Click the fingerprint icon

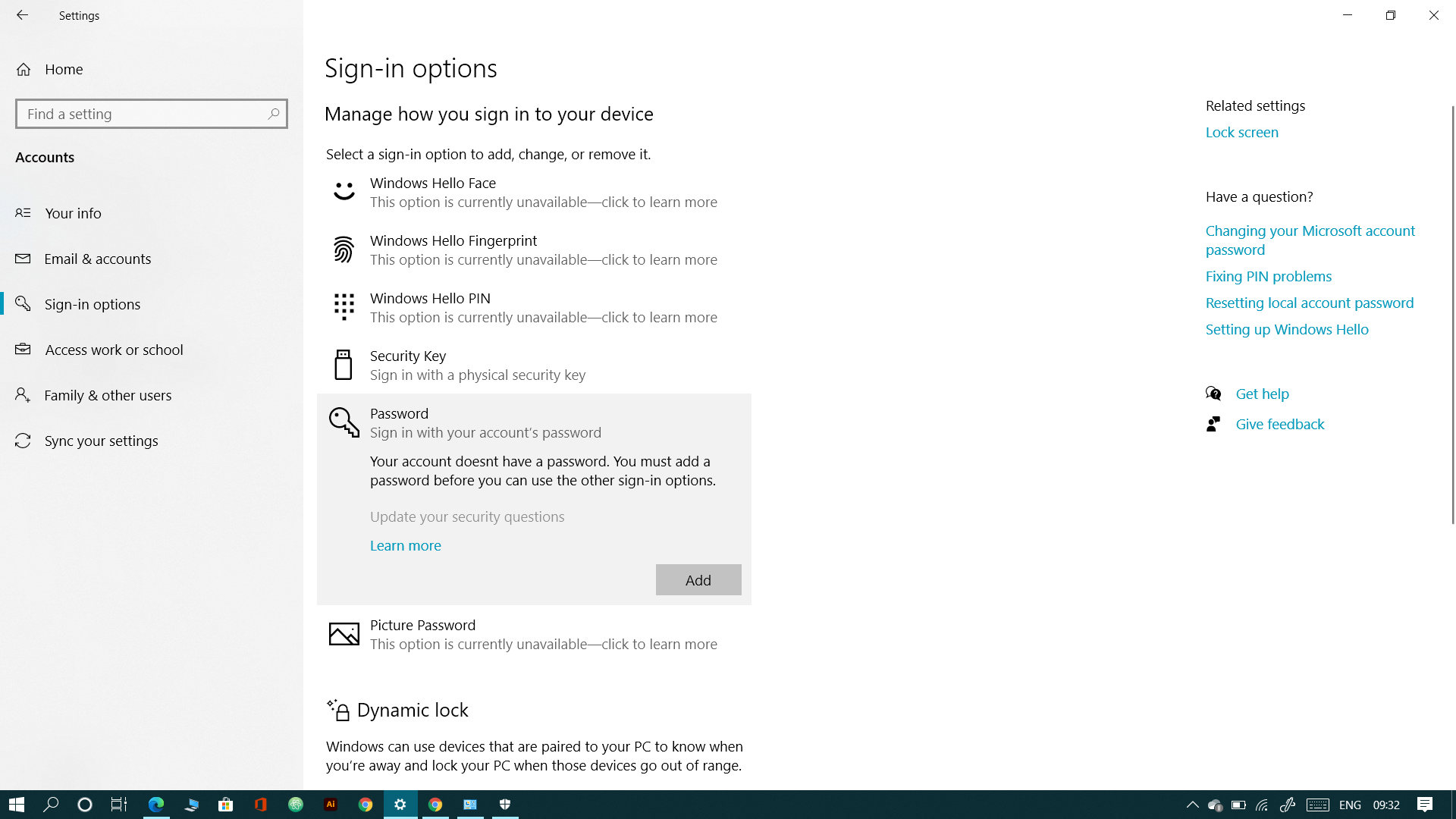344,249
